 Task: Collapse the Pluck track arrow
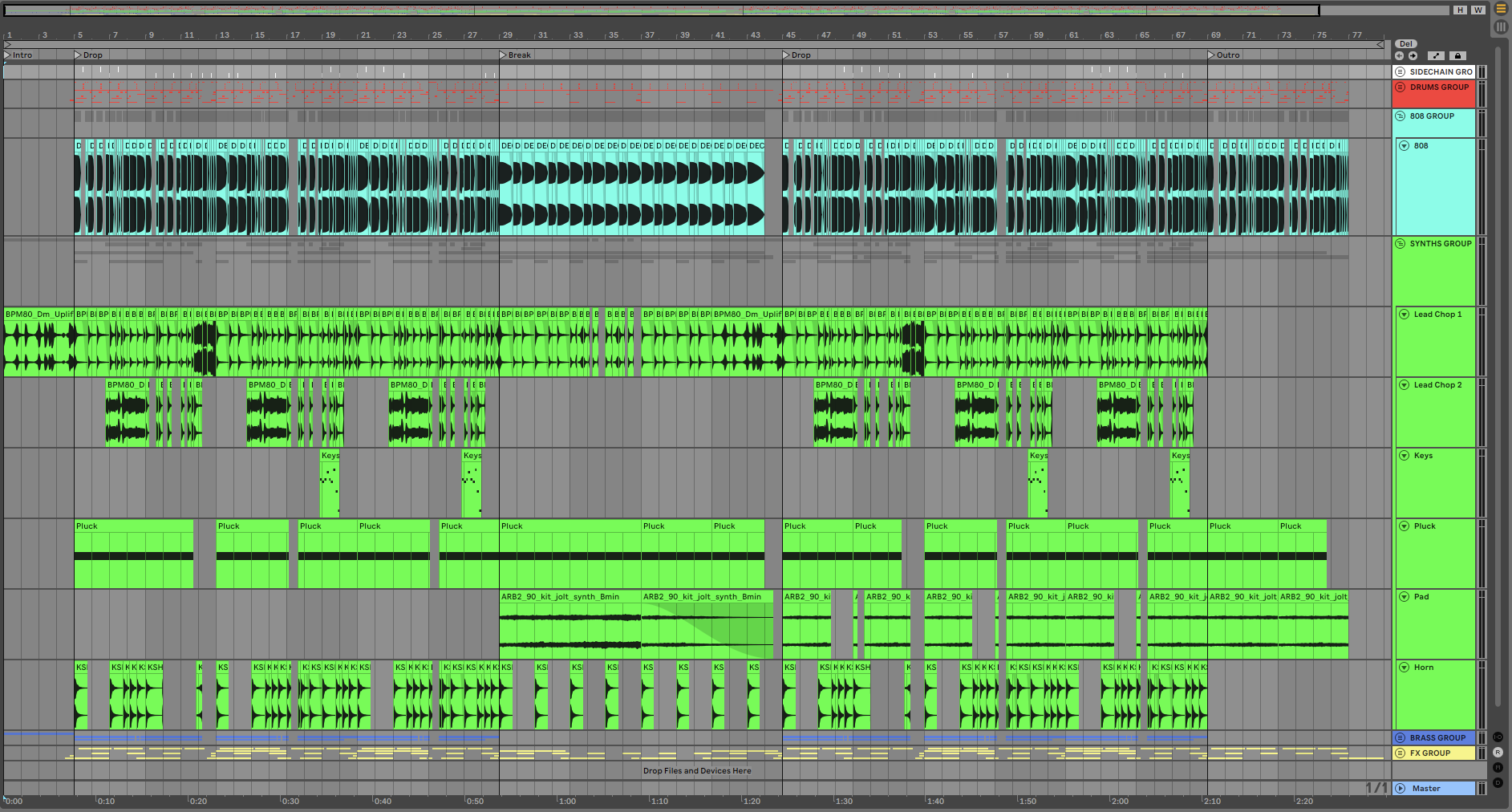(x=1405, y=526)
